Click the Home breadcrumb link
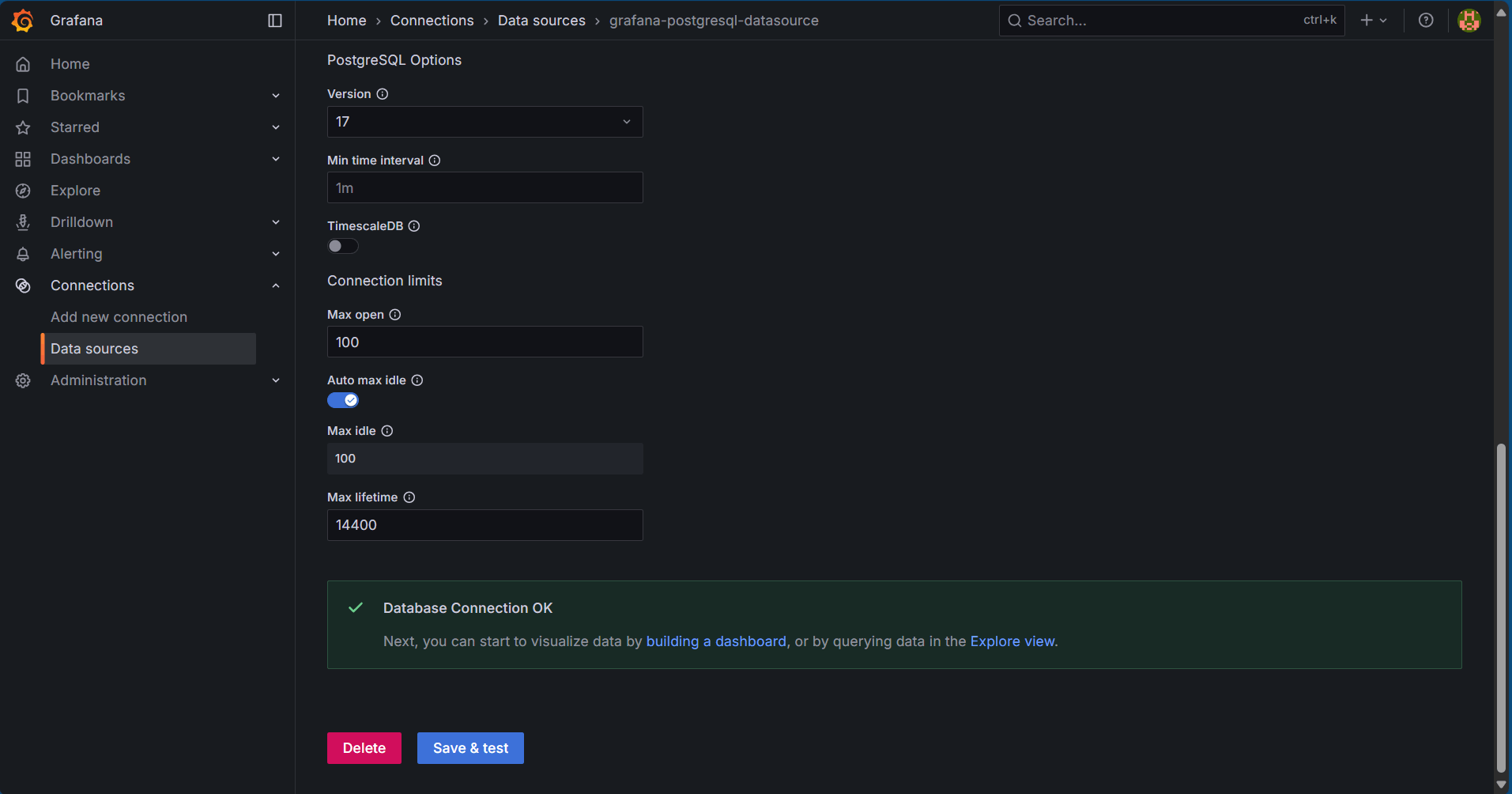The height and width of the screenshot is (794, 1512). click(347, 21)
